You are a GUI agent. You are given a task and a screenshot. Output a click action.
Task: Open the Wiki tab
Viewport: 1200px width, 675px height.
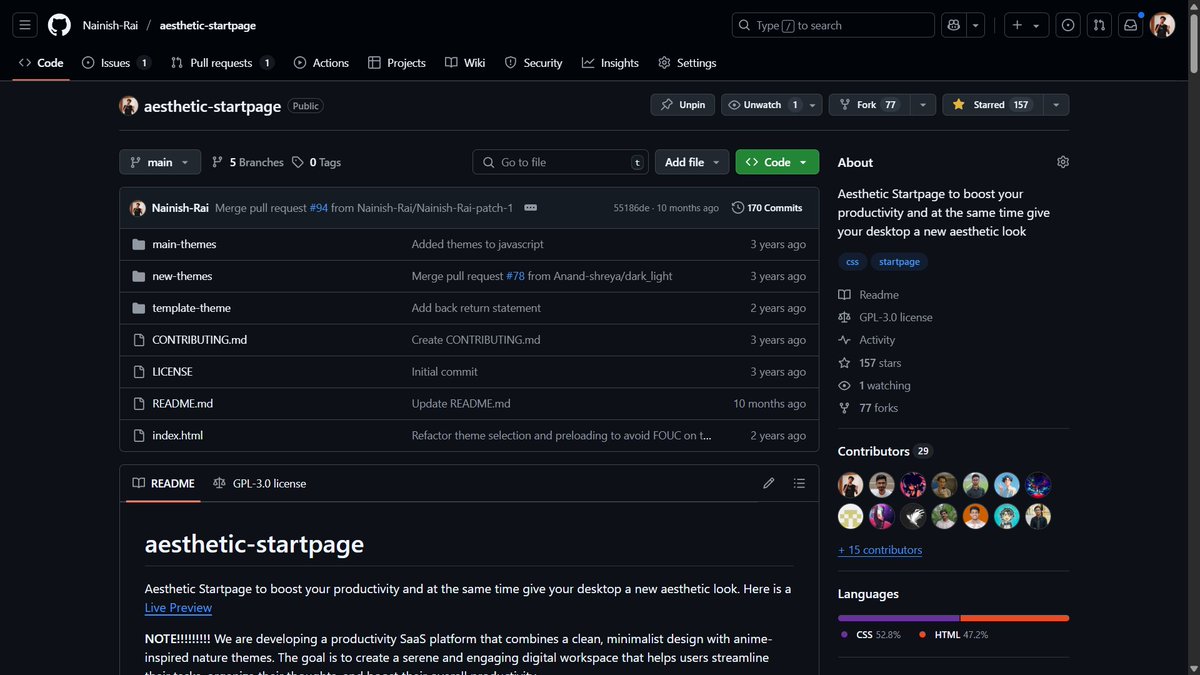pos(465,63)
